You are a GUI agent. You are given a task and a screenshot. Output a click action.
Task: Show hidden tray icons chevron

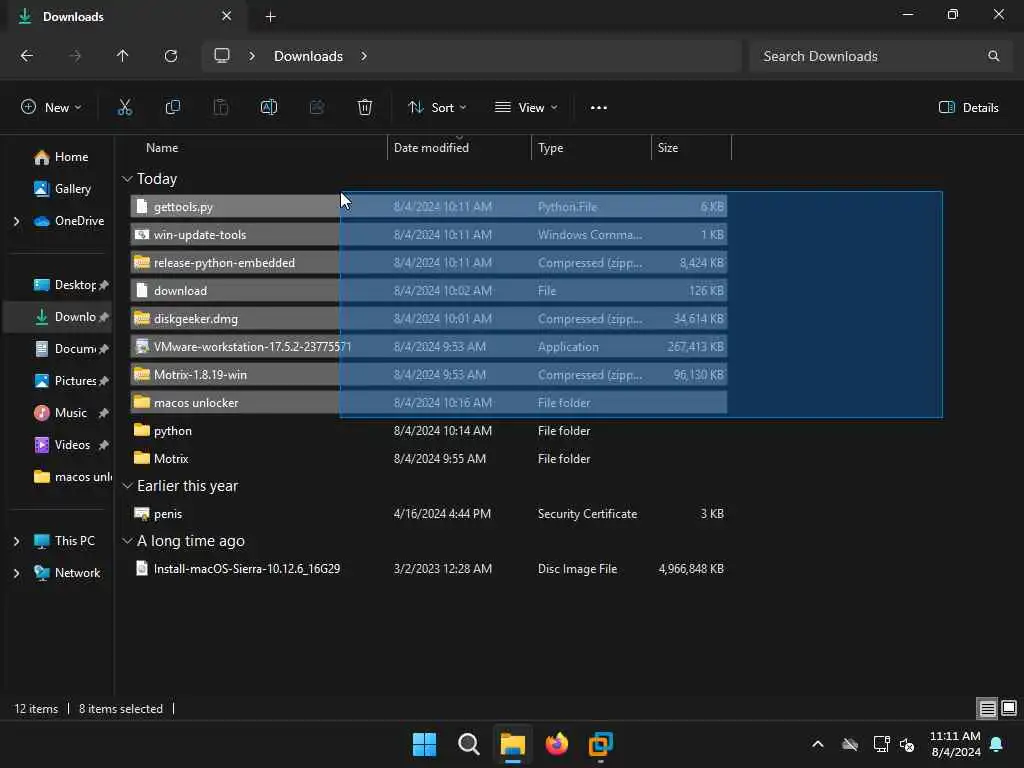(x=818, y=744)
